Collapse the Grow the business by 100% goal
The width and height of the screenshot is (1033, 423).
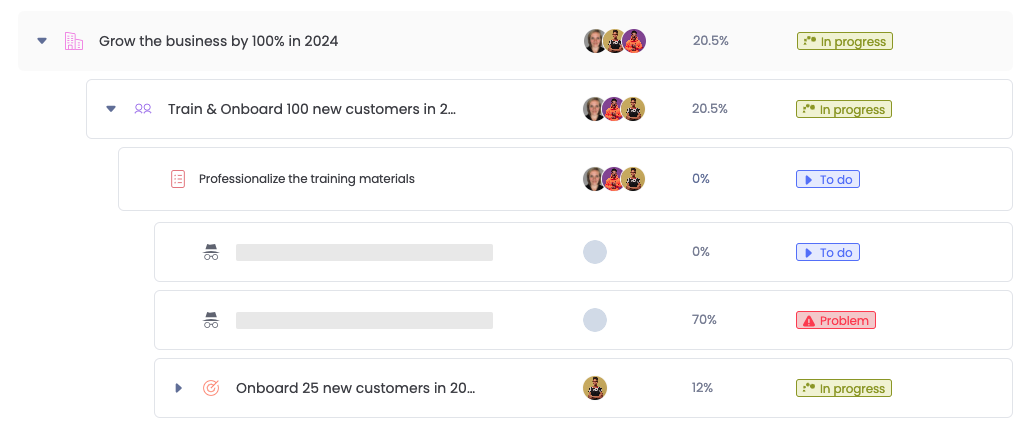tap(42, 41)
